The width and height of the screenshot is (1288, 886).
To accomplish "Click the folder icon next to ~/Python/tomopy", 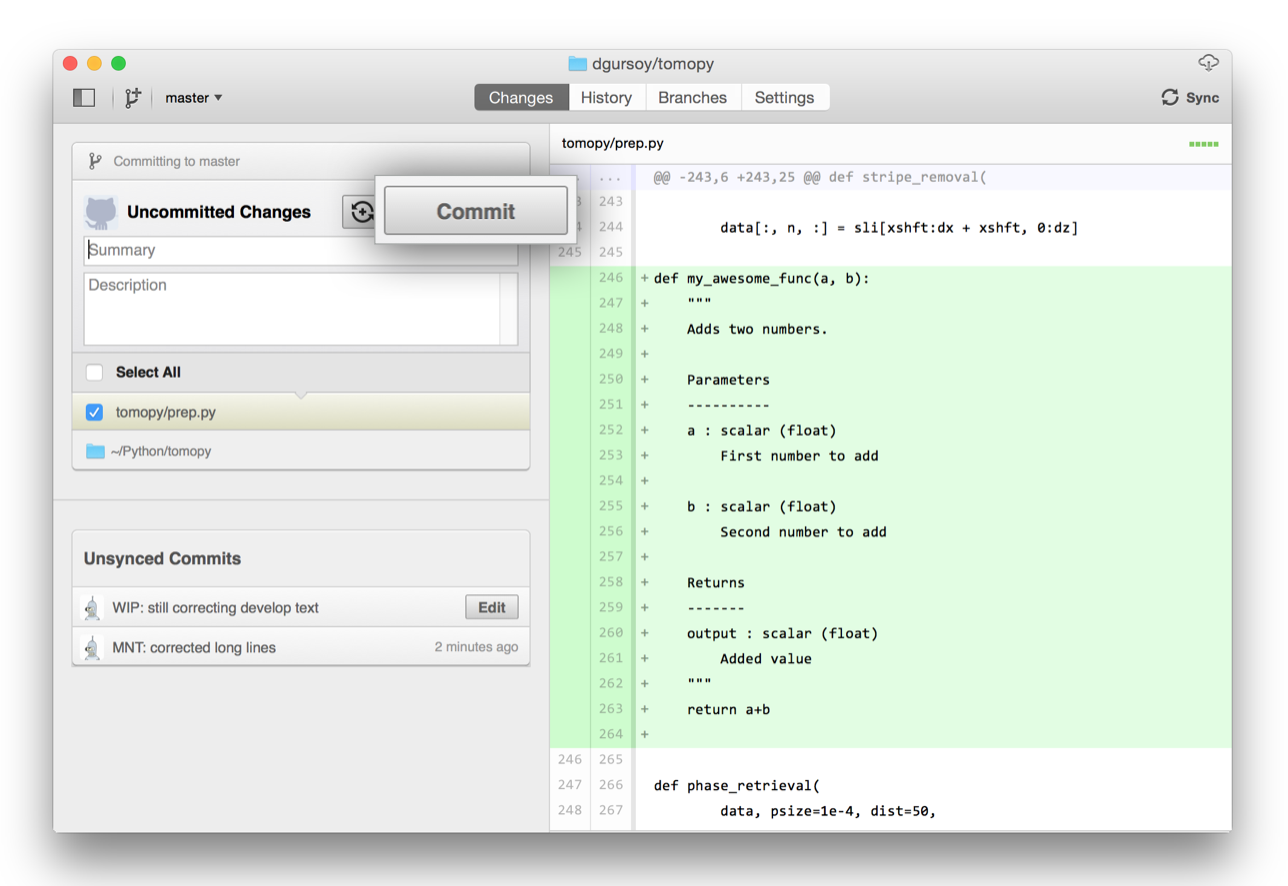I will (95, 451).
